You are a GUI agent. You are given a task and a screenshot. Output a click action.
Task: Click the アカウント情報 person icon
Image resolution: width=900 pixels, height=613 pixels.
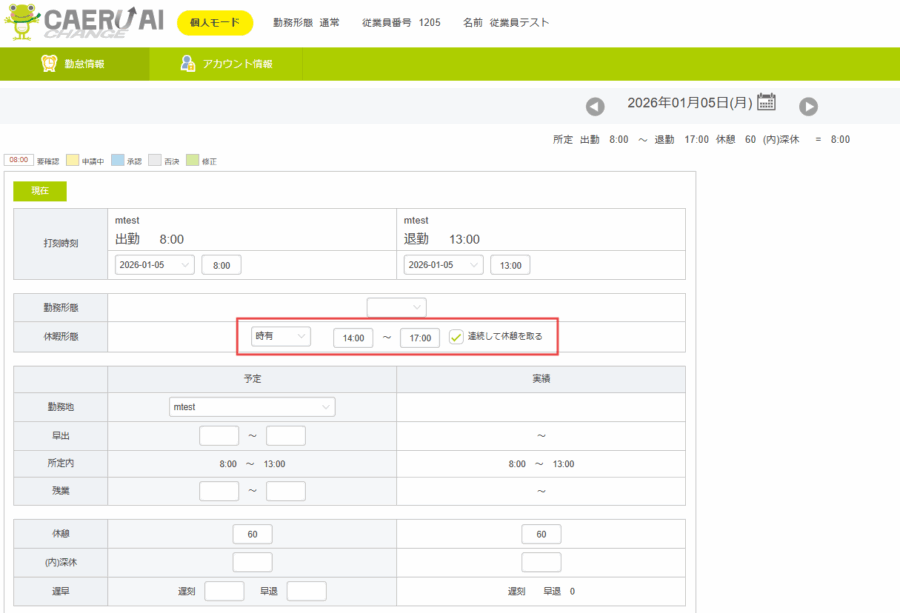click(x=187, y=63)
